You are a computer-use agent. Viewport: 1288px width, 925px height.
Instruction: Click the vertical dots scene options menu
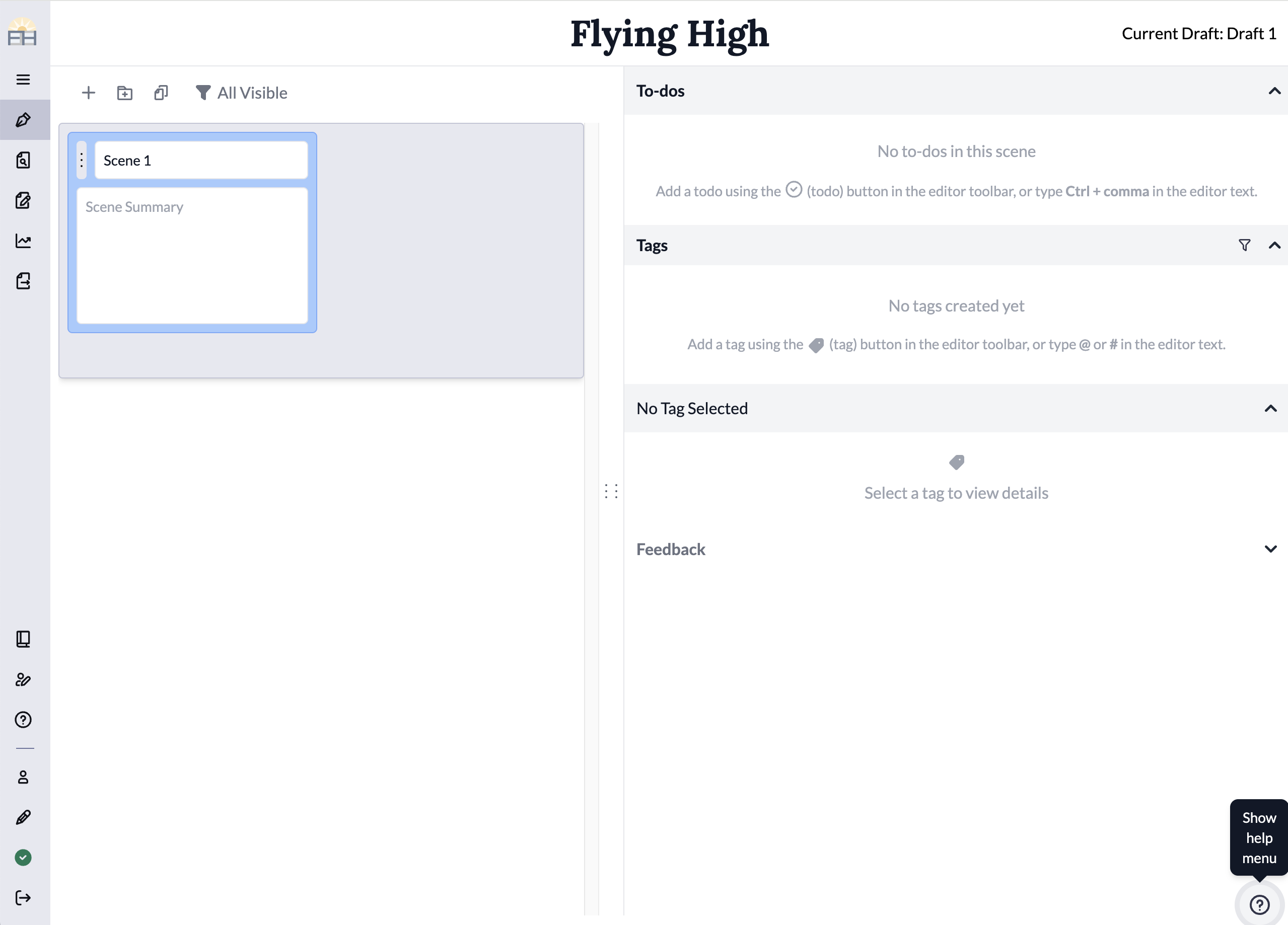click(x=82, y=160)
